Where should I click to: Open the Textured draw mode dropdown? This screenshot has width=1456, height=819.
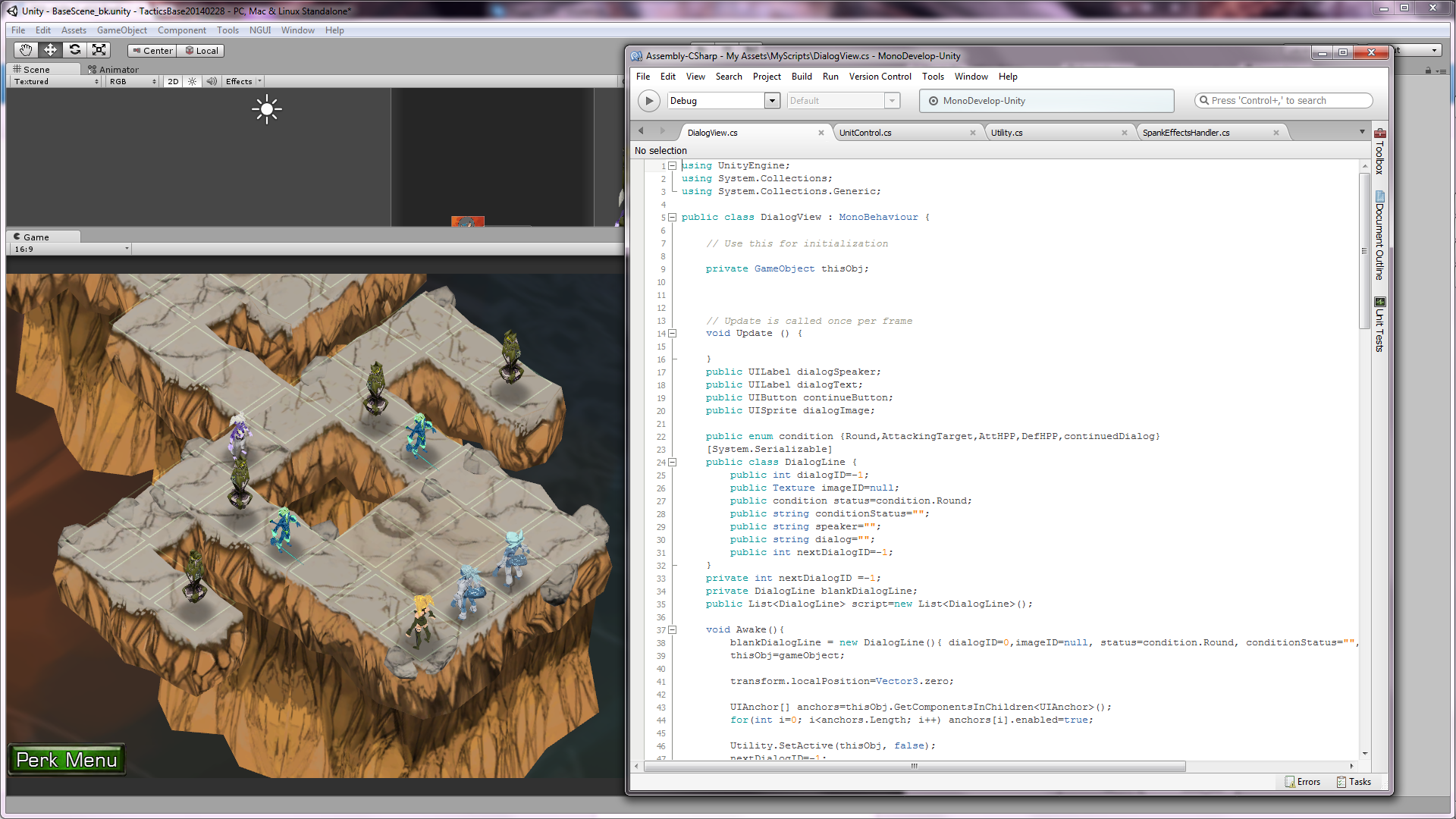[56, 82]
